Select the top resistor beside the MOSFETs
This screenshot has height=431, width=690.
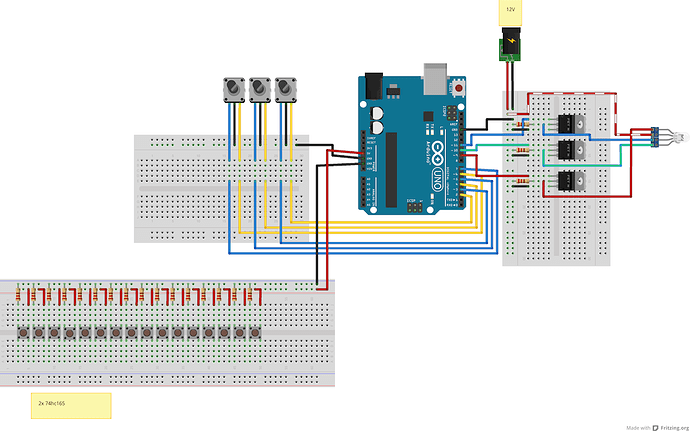click(x=522, y=124)
